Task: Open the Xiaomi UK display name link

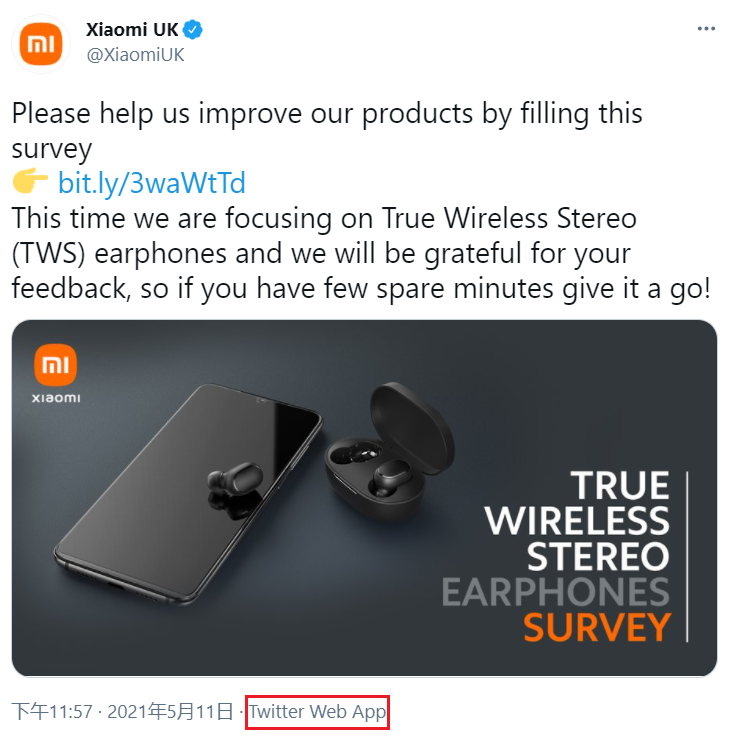Action: 131,30
